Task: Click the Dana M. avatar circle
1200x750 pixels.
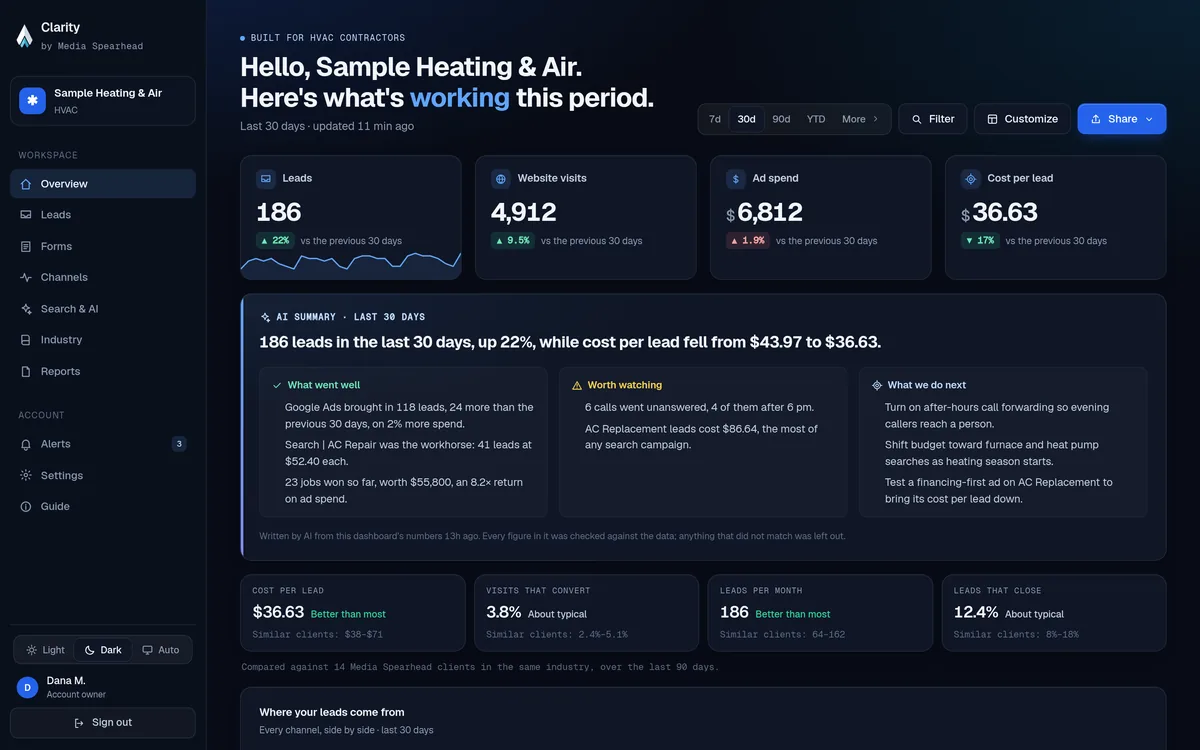Action: [x=28, y=687]
